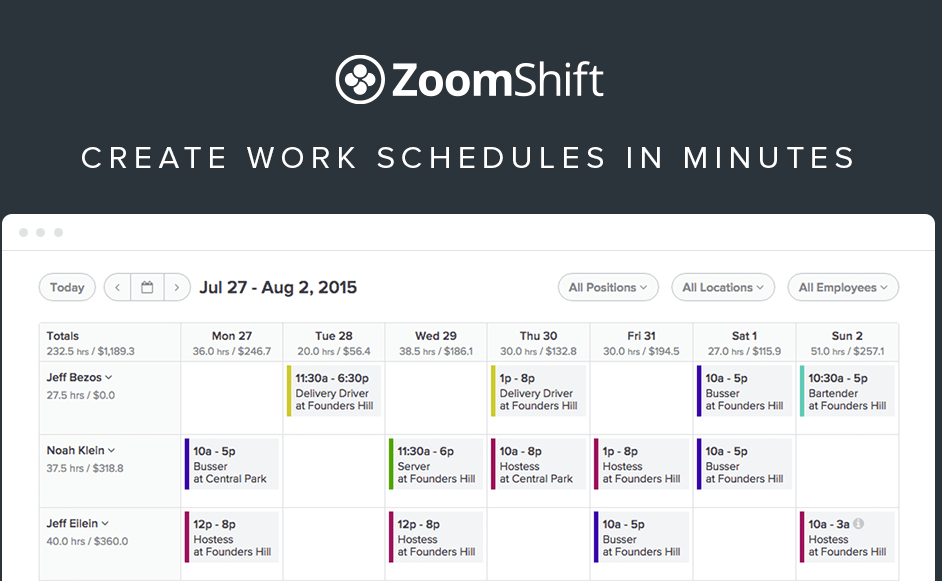Open the All Positions dropdown

point(608,287)
